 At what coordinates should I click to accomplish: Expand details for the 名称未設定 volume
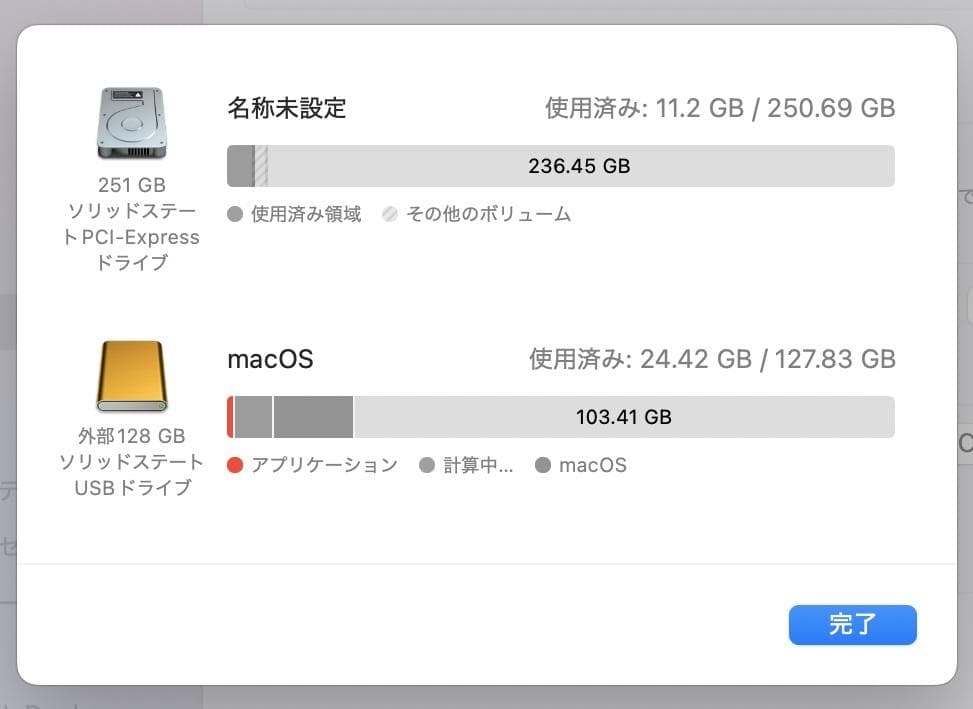(x=286, y=108)
